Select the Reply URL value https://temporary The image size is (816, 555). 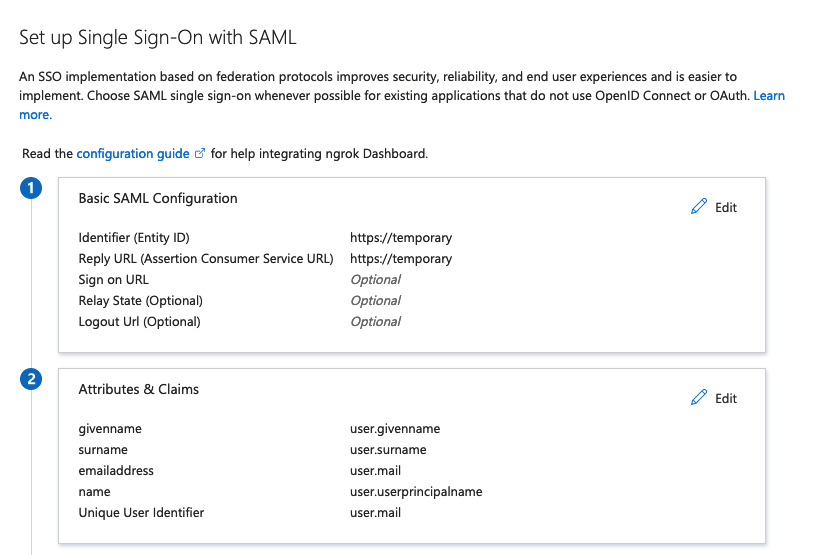coord(401,259)
